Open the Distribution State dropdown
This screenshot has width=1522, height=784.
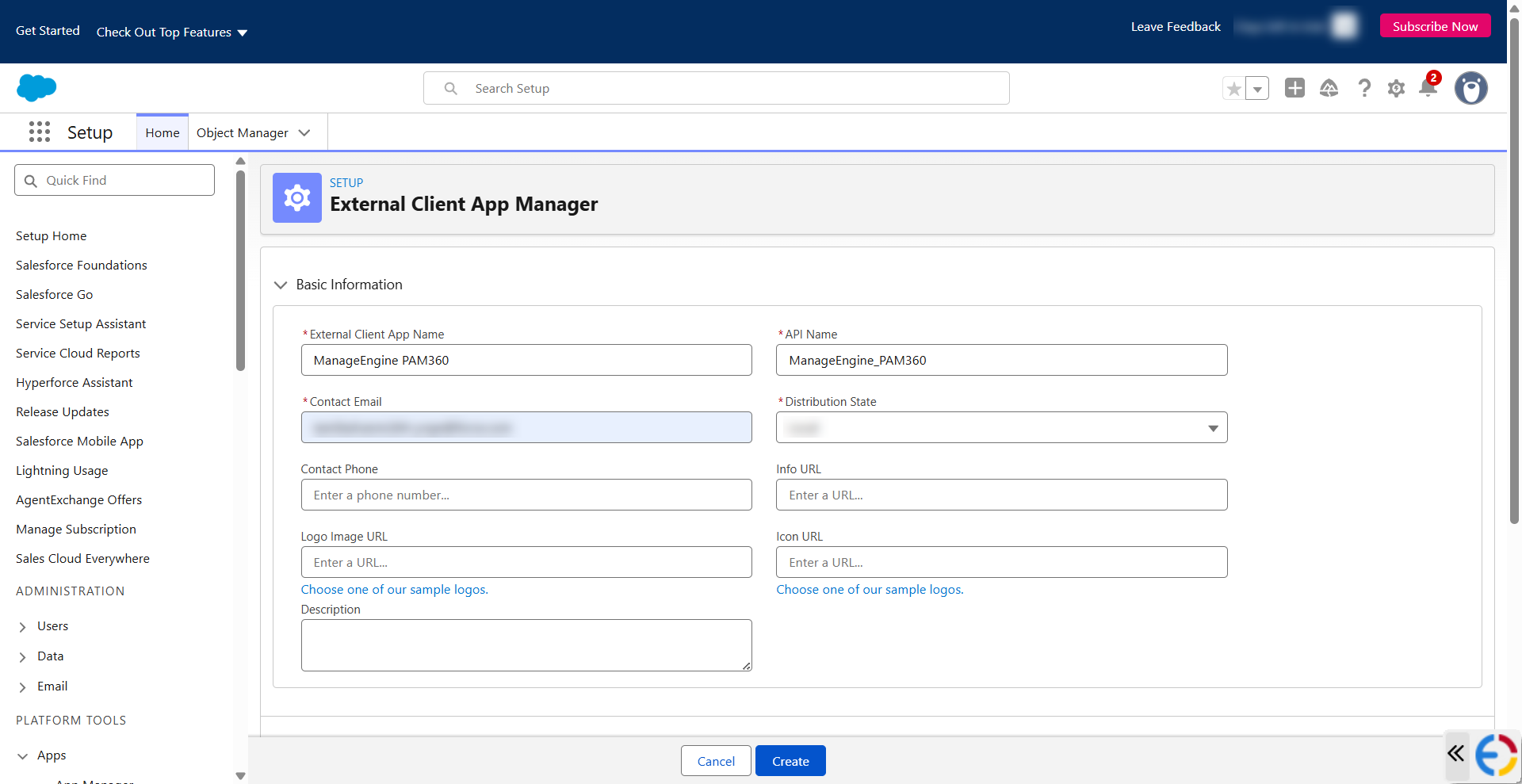[x=1002, y=428]
